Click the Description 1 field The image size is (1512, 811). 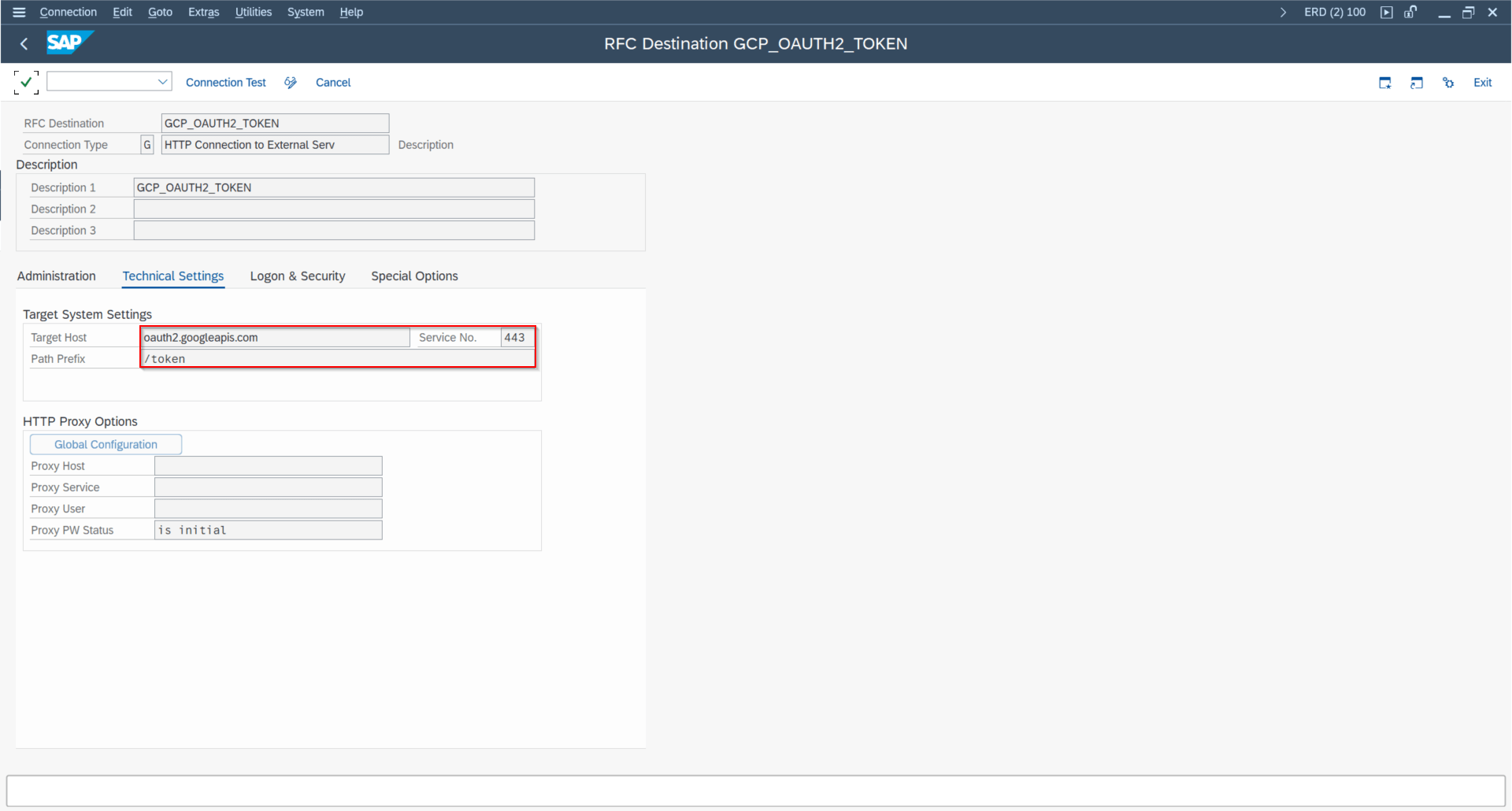tap(334, 187)
